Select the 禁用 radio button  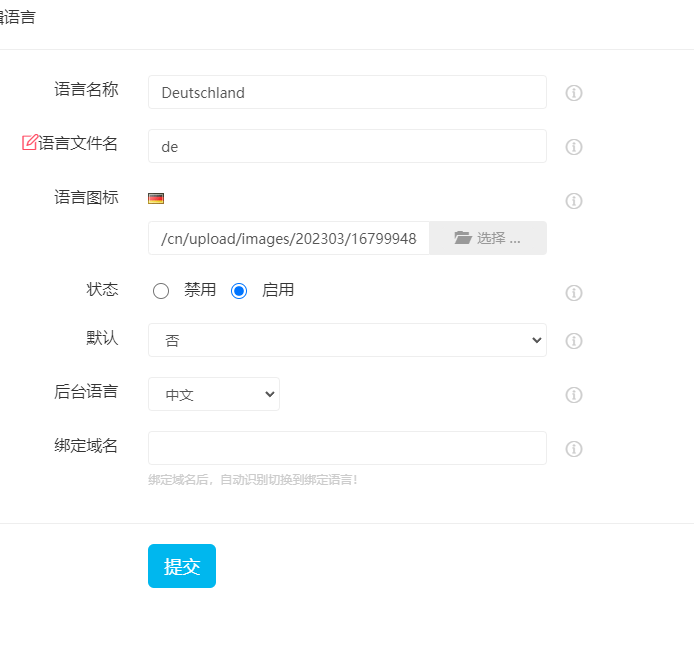click(x=161, y=291)
